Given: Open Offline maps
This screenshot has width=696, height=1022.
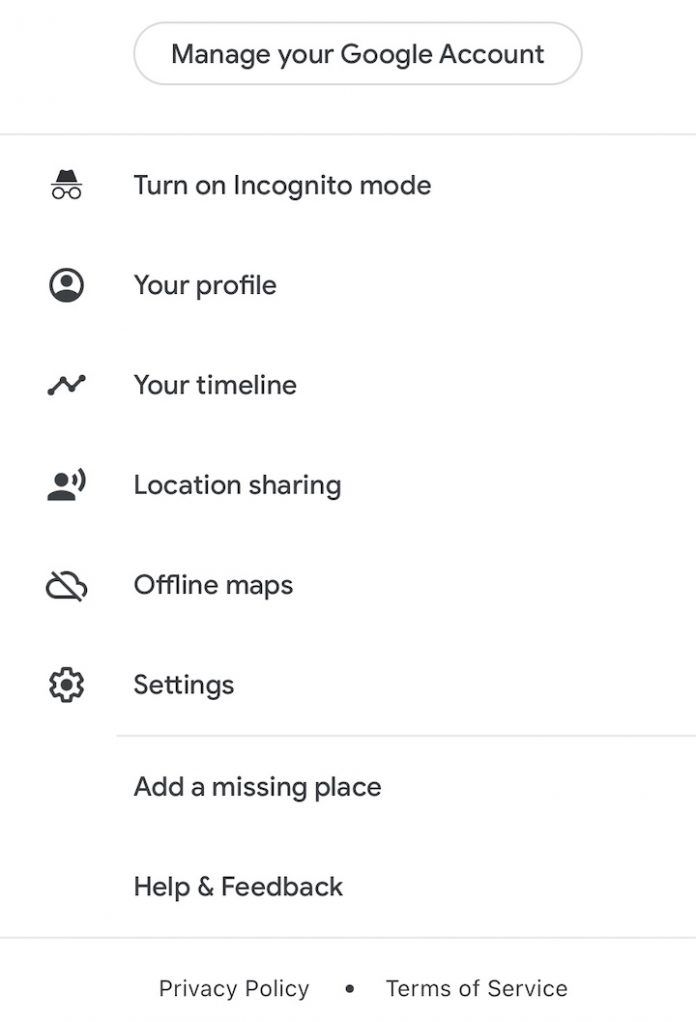Looking at the screenshot, I should pyautogui.click(x=213, y=584).
